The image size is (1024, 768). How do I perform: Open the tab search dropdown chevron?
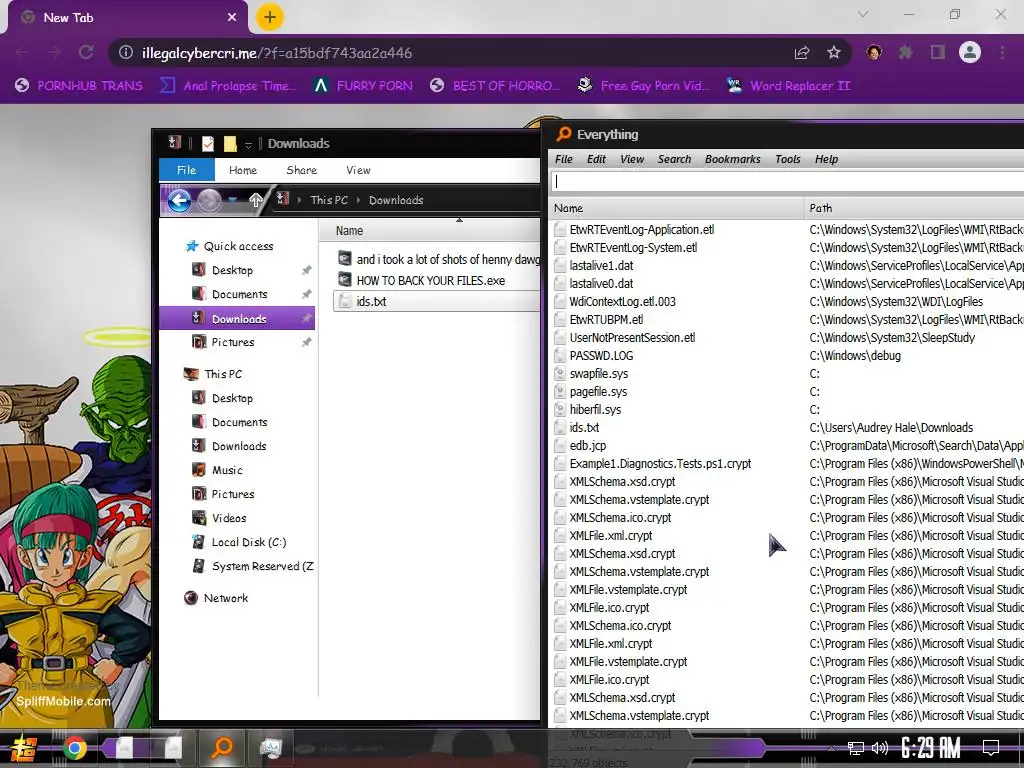pos(863,14)
